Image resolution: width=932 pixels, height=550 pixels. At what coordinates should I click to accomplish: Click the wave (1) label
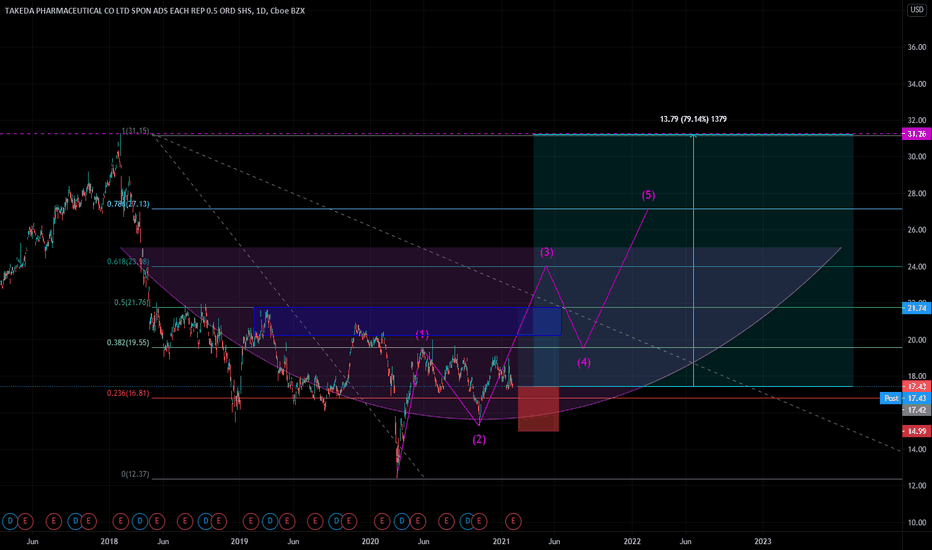(x=422, y=334)
